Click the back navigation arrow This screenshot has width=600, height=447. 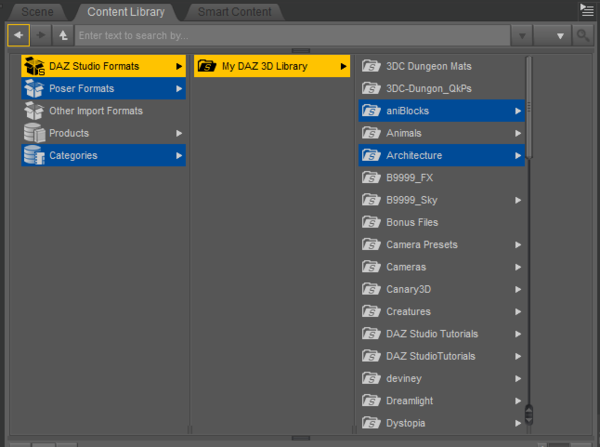[x=18, y=35]
